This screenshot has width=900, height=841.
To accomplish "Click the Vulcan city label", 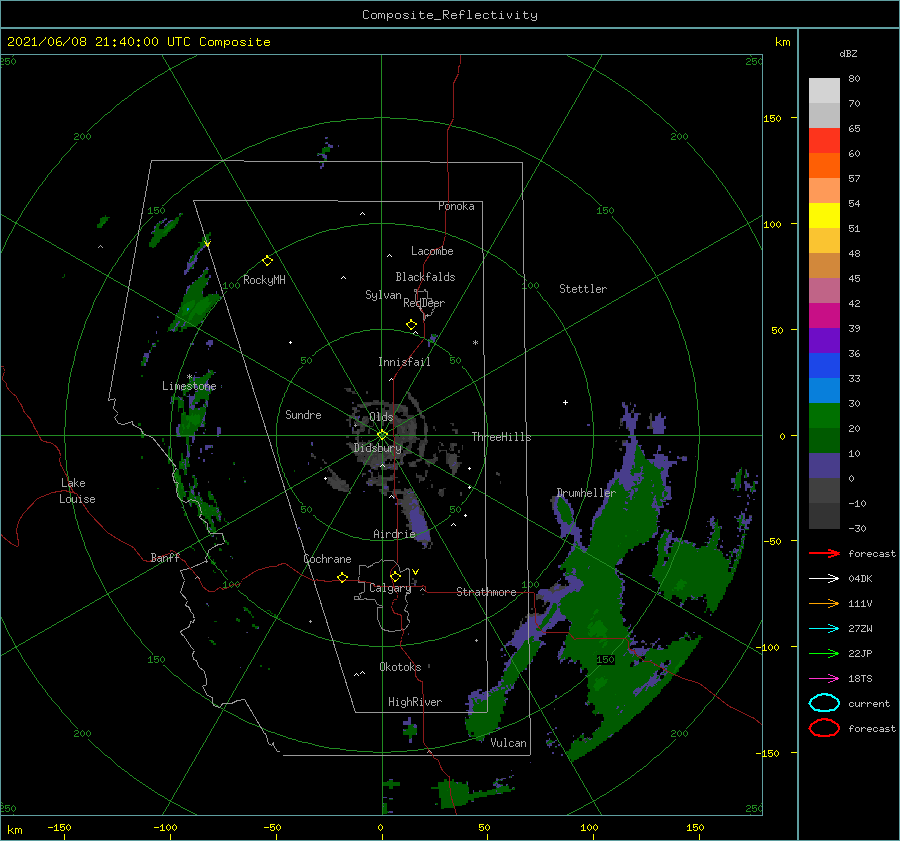I will (509, 742).
